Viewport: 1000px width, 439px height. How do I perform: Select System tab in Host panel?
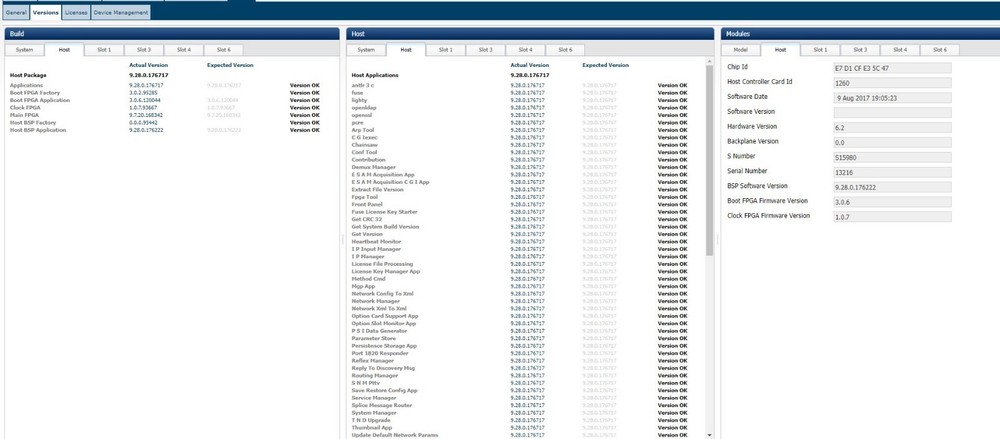pyautogui.click(x=366, y=50)
